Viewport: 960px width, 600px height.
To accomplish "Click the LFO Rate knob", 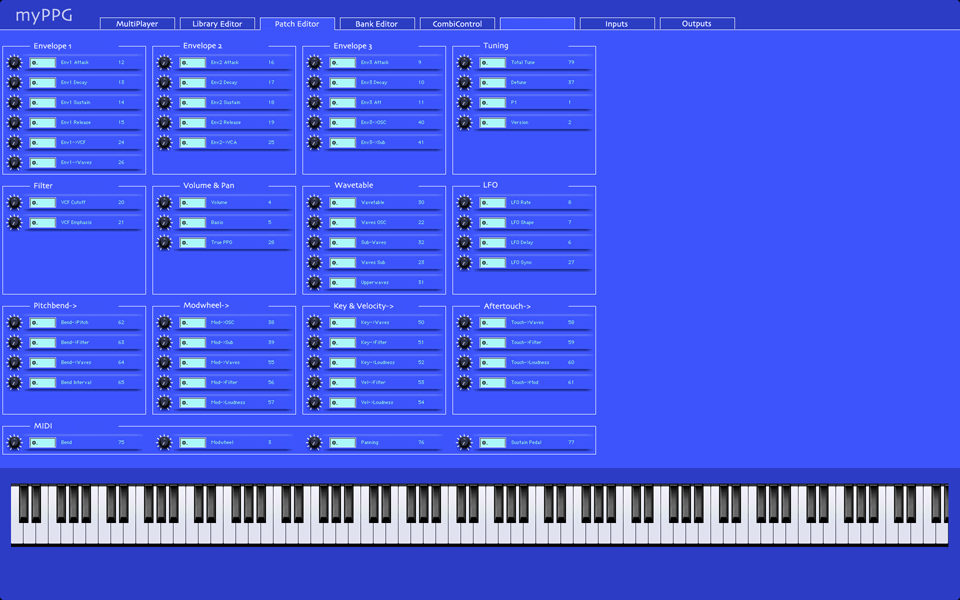I will click(x=465, y=203).
